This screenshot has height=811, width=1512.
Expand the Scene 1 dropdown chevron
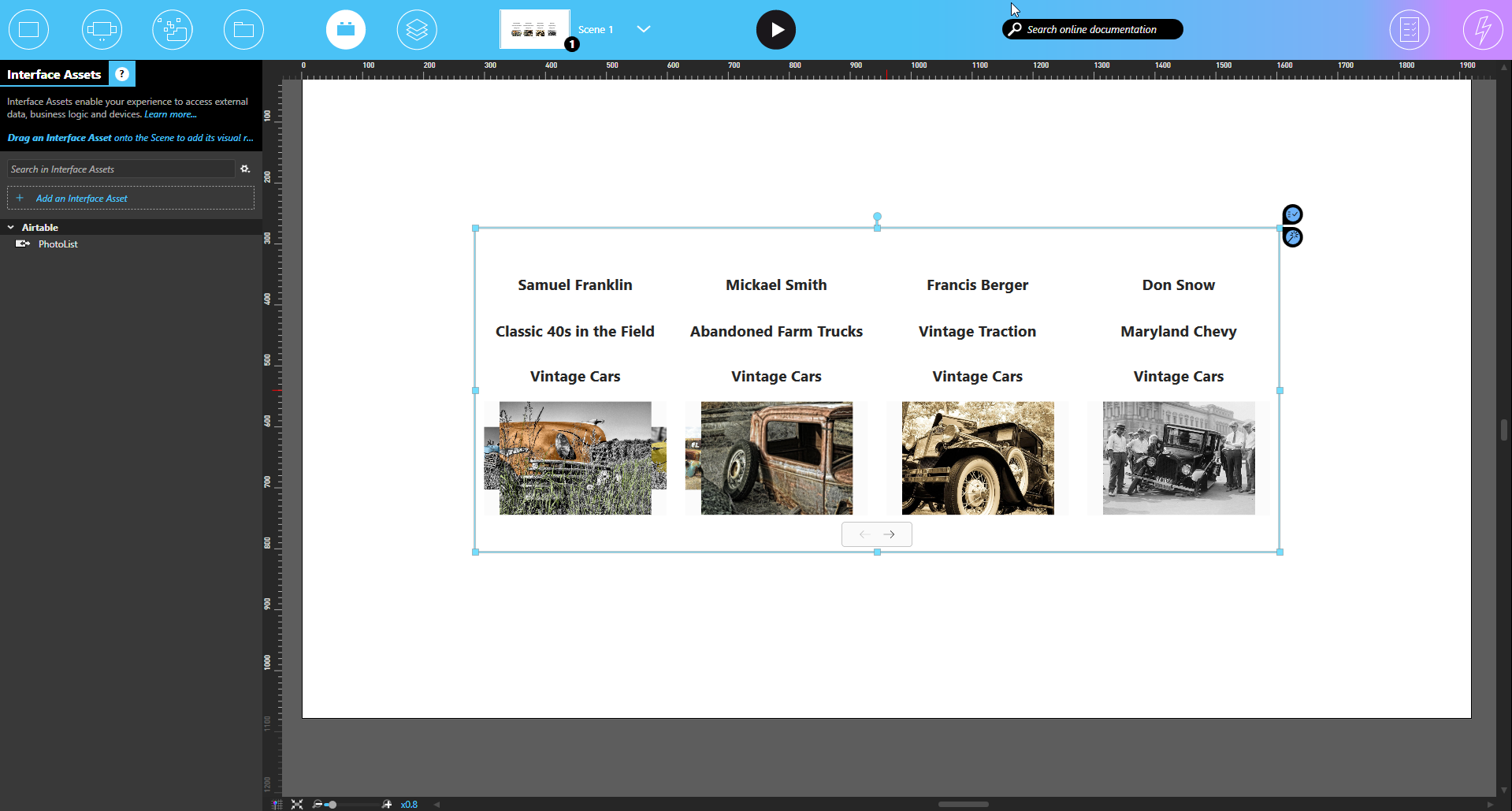tap(643, 29)
